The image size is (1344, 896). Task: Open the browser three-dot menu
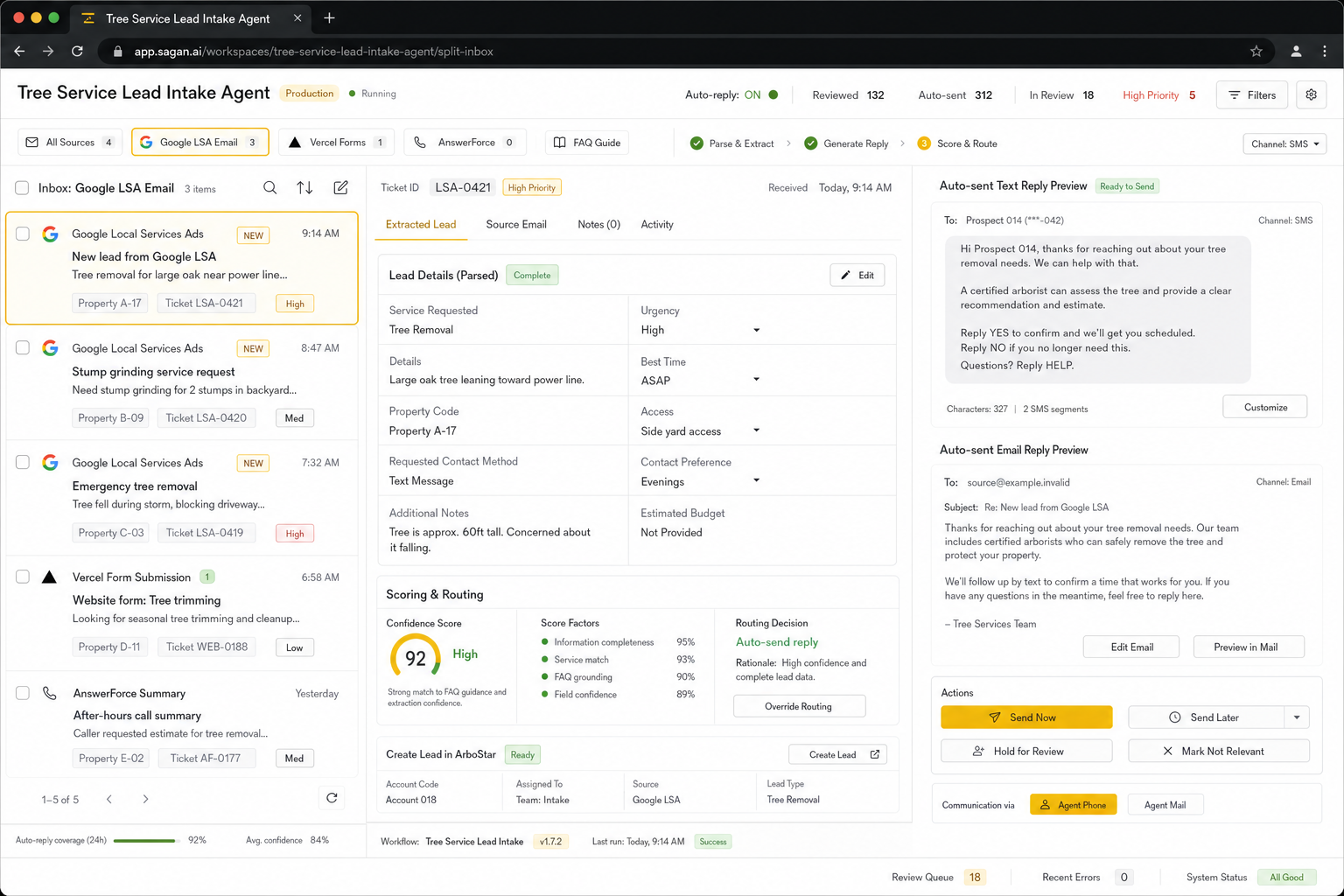tap(1325, 52)
